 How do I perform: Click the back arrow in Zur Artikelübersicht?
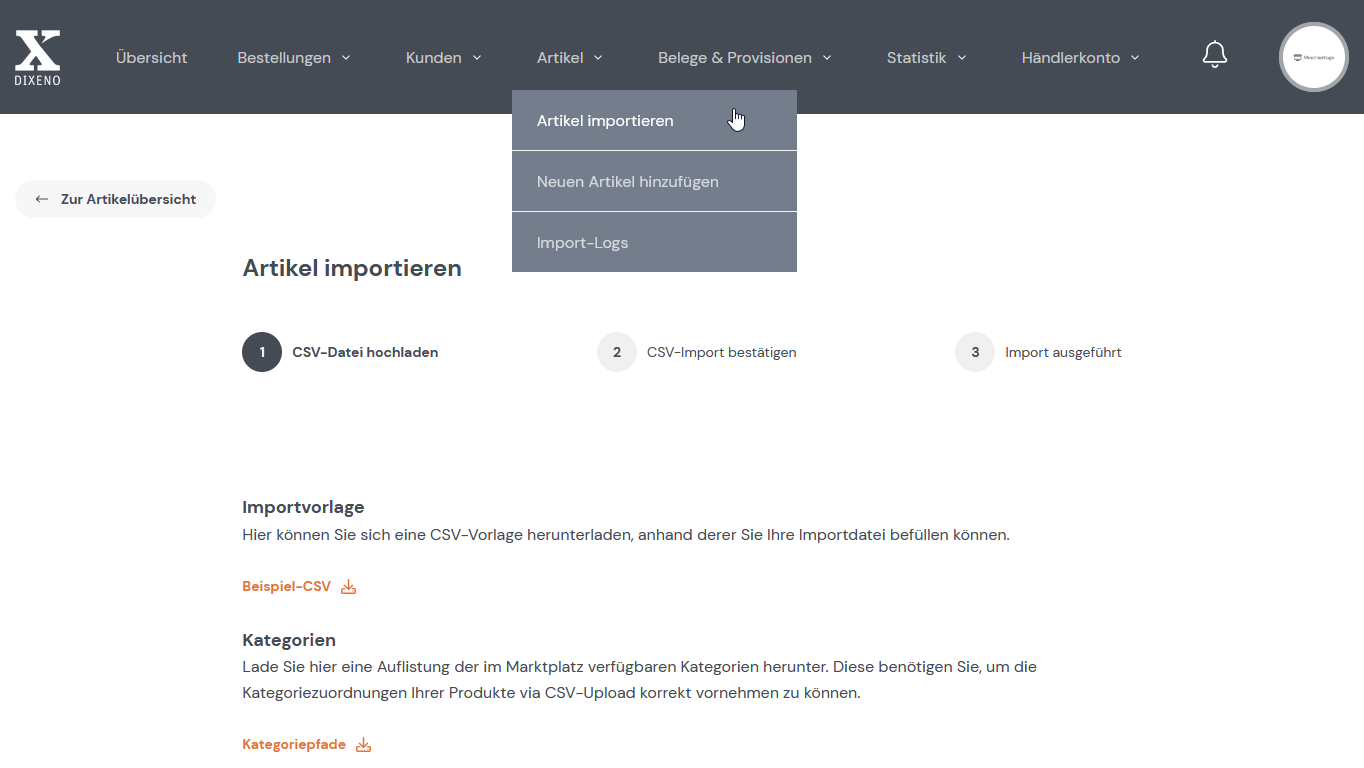click(42, 199)
